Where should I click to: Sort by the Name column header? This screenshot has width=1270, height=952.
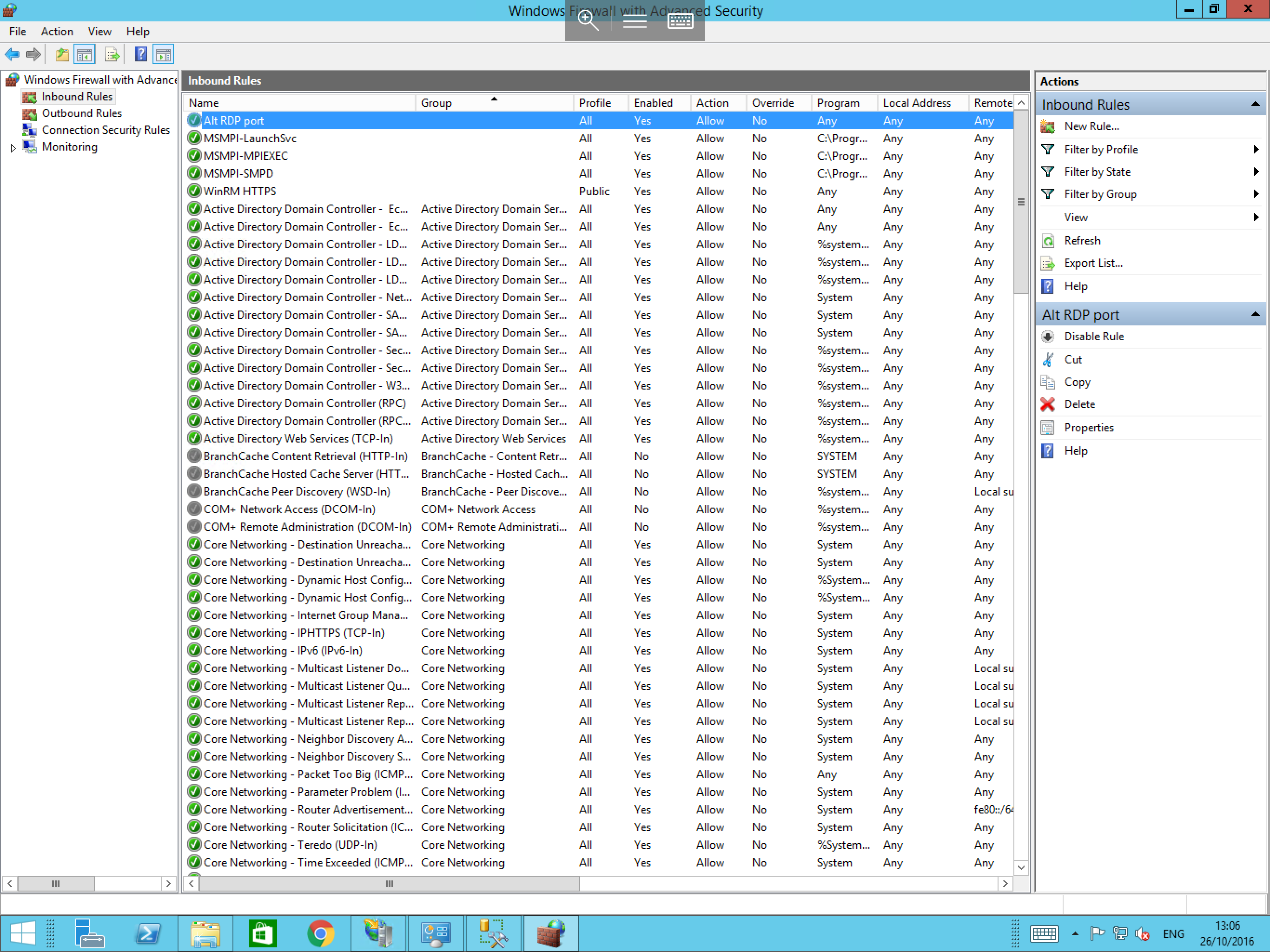(x=300, y=103)
